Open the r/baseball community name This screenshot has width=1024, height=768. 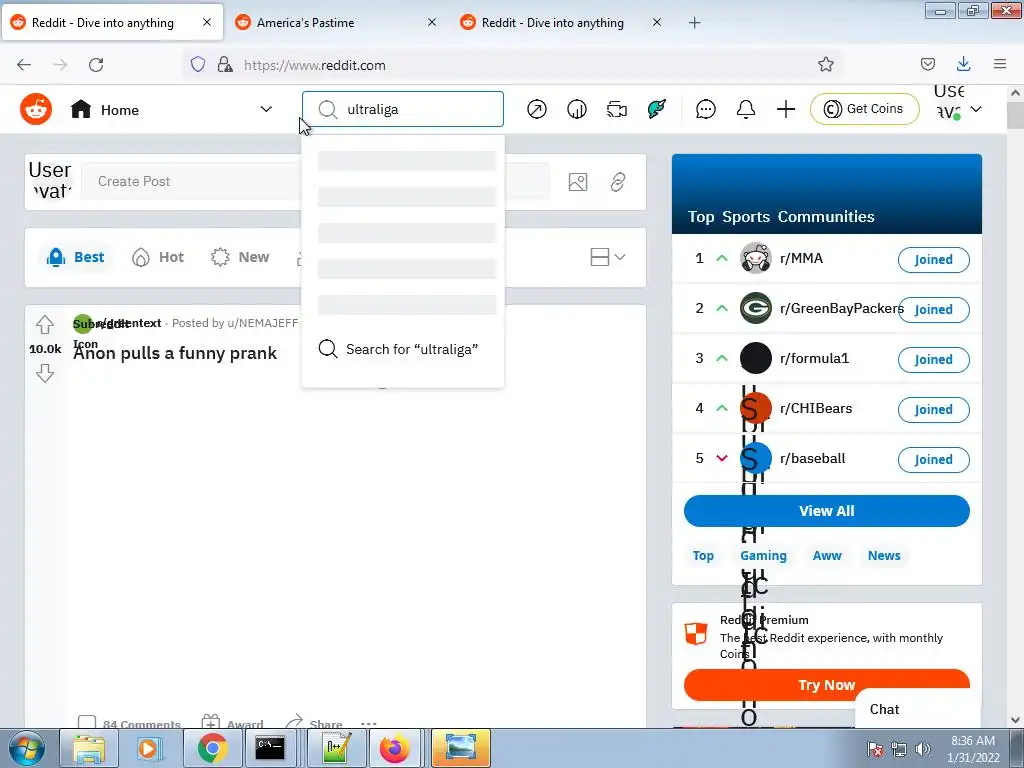point(812,458)
